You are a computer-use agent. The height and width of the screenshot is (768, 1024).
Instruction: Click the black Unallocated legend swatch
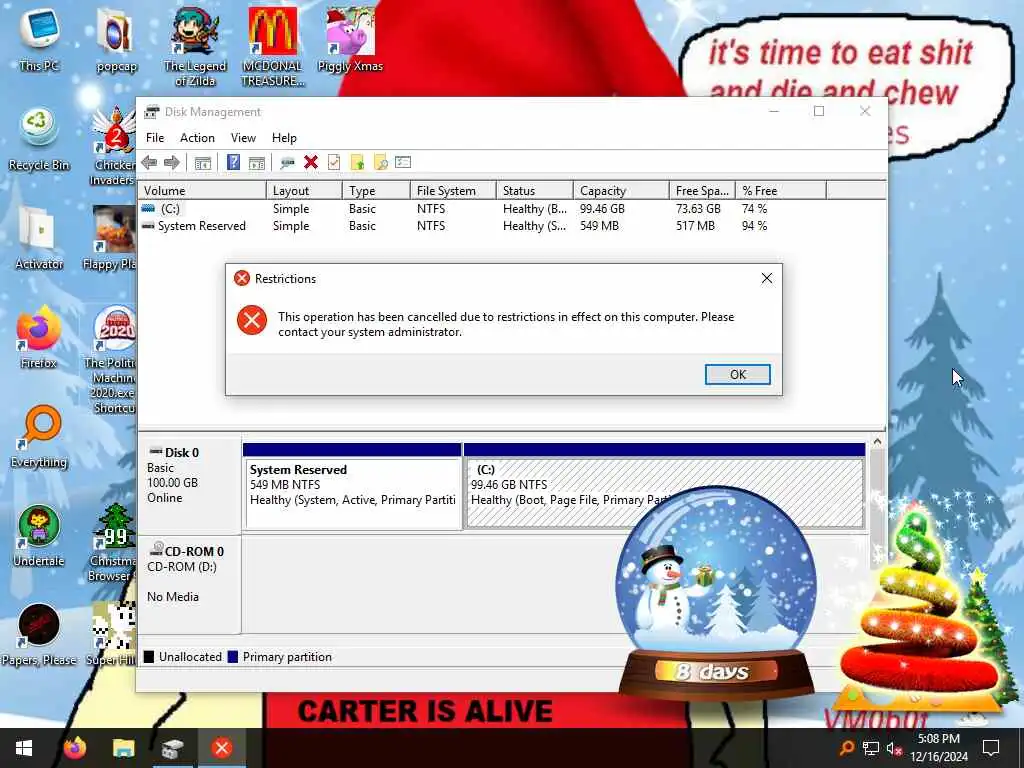tap(149, 657)
